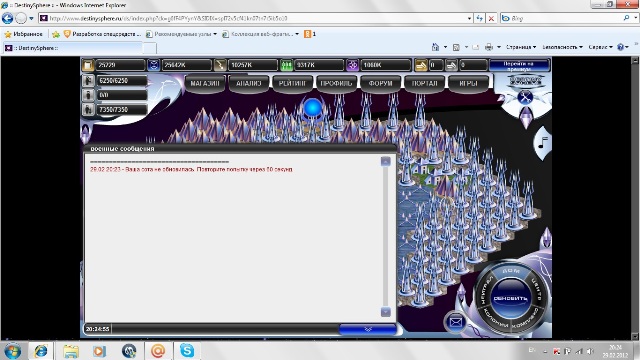Open the ФОРУМ menu tab
Viewport: 640px width, 360px height.
(380, 83)
